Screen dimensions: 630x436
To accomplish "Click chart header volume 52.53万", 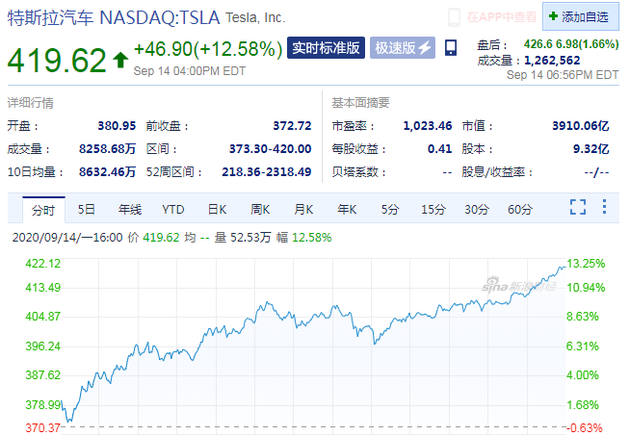I will pos(252,237).
